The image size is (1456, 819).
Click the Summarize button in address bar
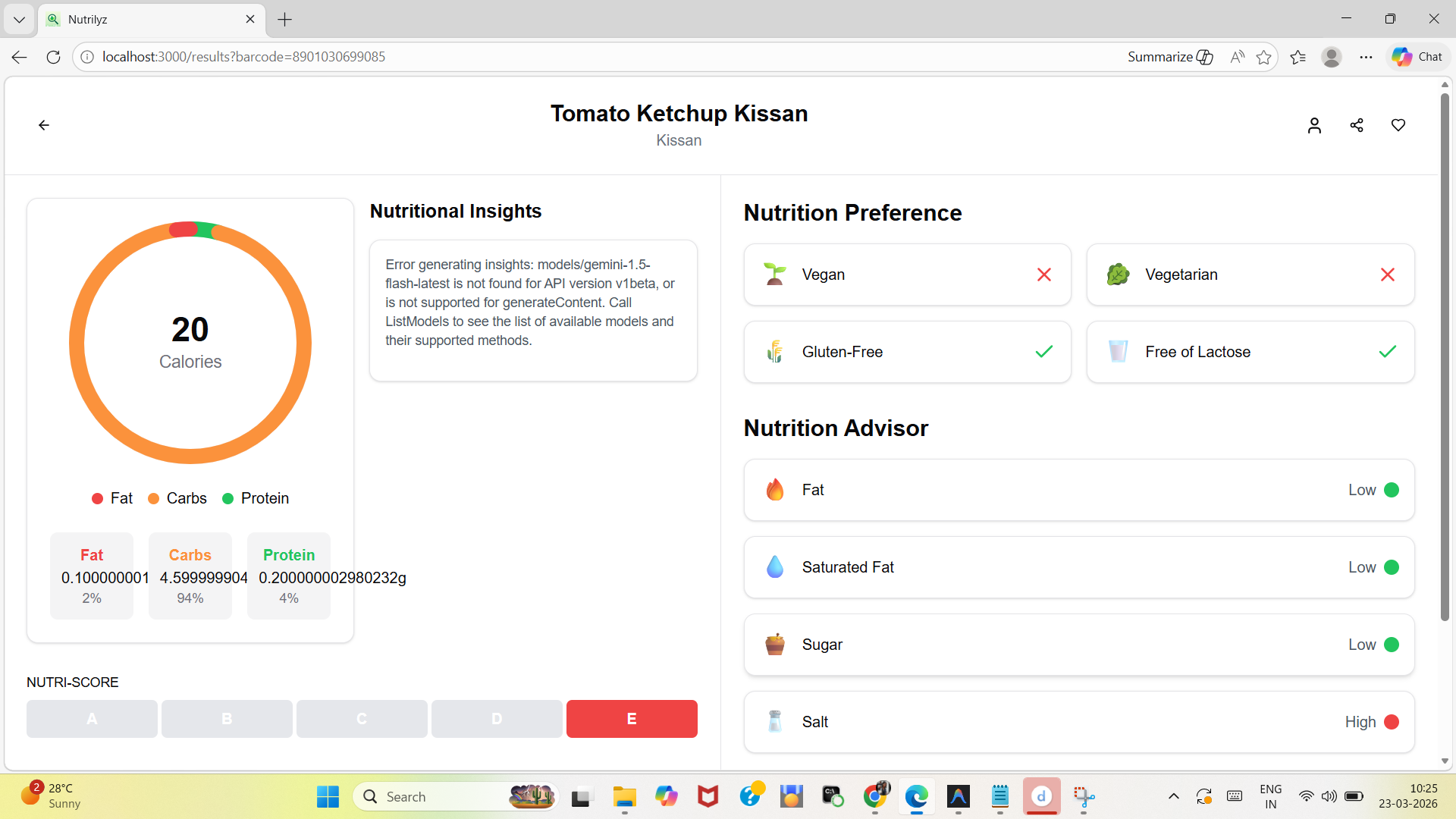coord(1169,57)
